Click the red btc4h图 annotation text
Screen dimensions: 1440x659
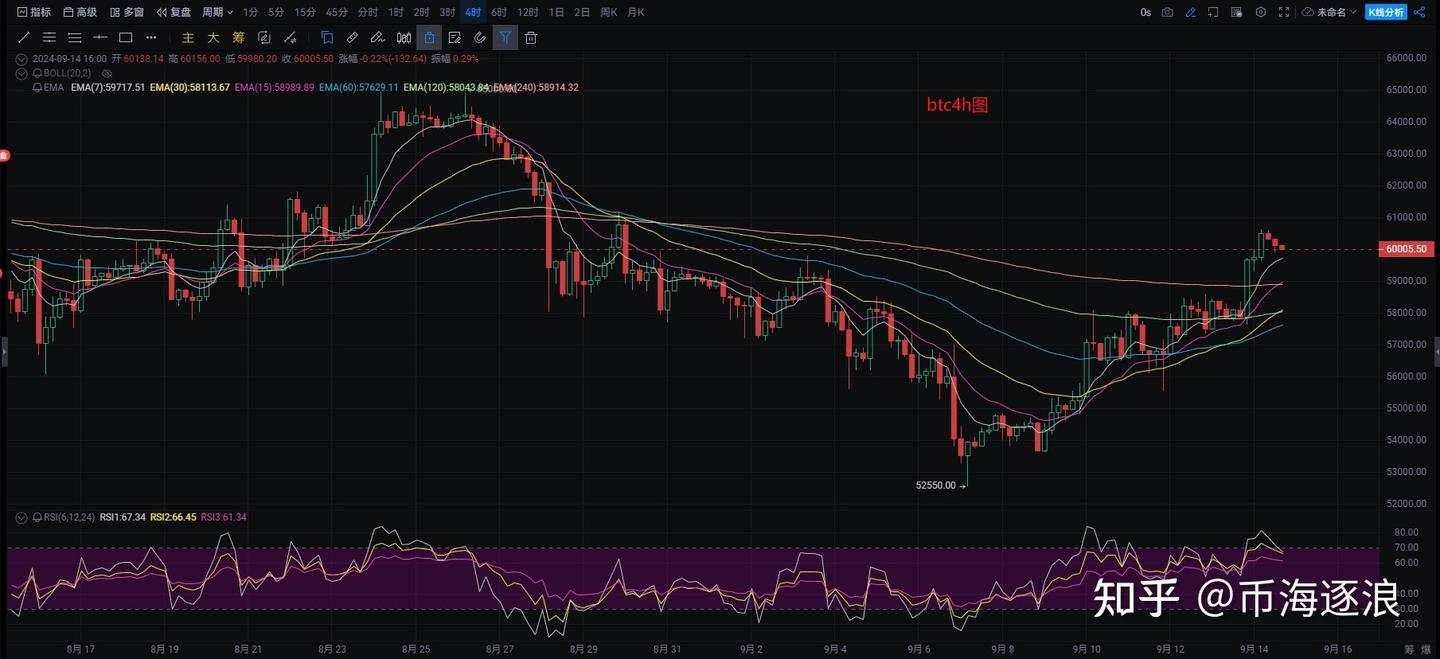point(957,105)
